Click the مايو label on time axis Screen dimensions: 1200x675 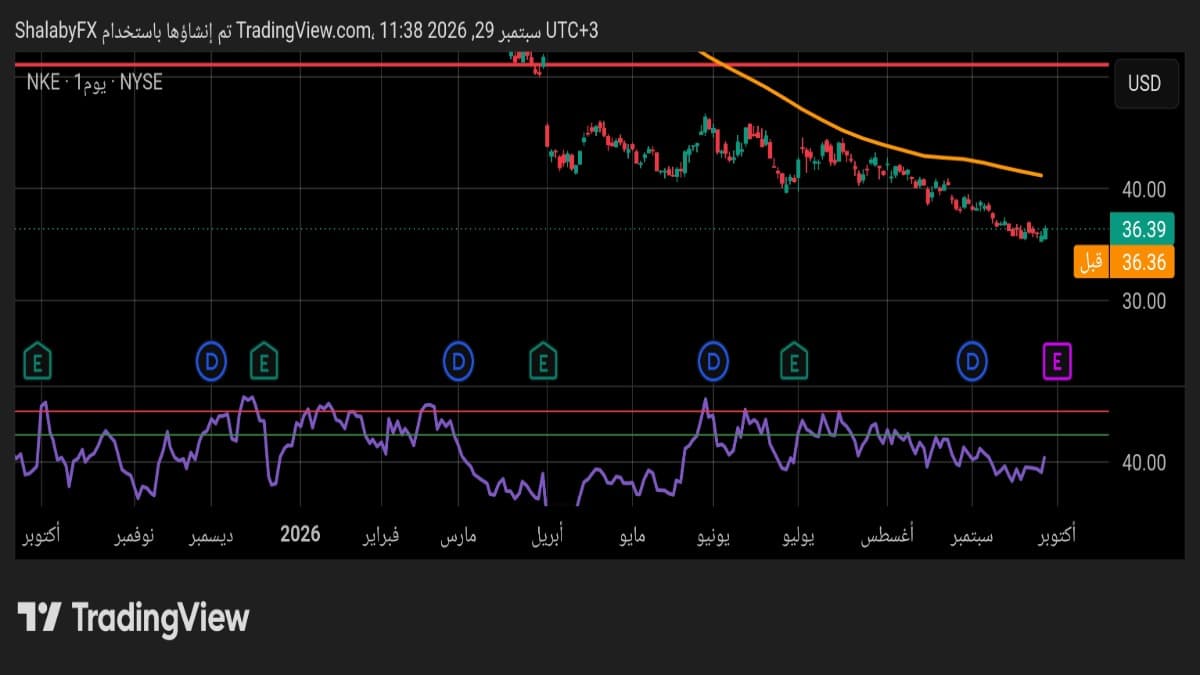(633, 536)
